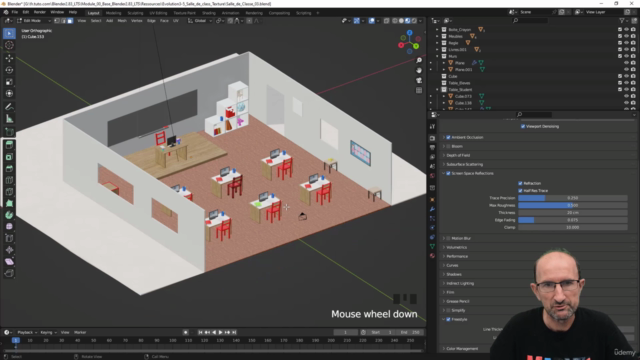Screen dimensions: 640x360
Task: Switch to vertex select mode
Action: [x=57, y=20]
